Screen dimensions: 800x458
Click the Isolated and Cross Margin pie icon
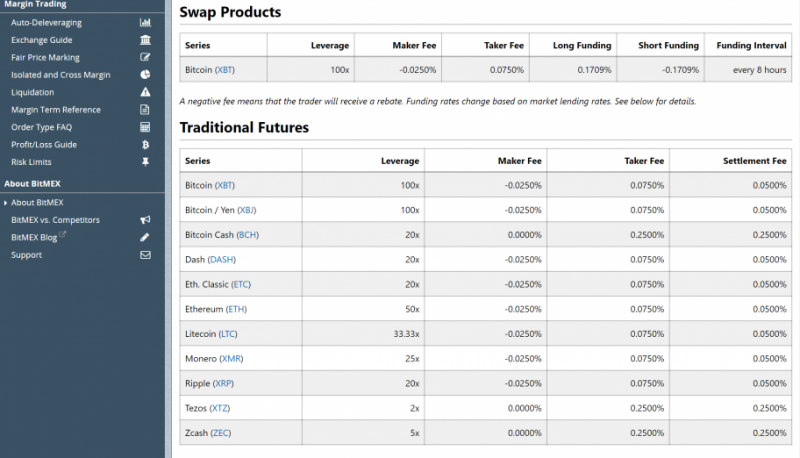pyautogui.click(x=145, y=75)
